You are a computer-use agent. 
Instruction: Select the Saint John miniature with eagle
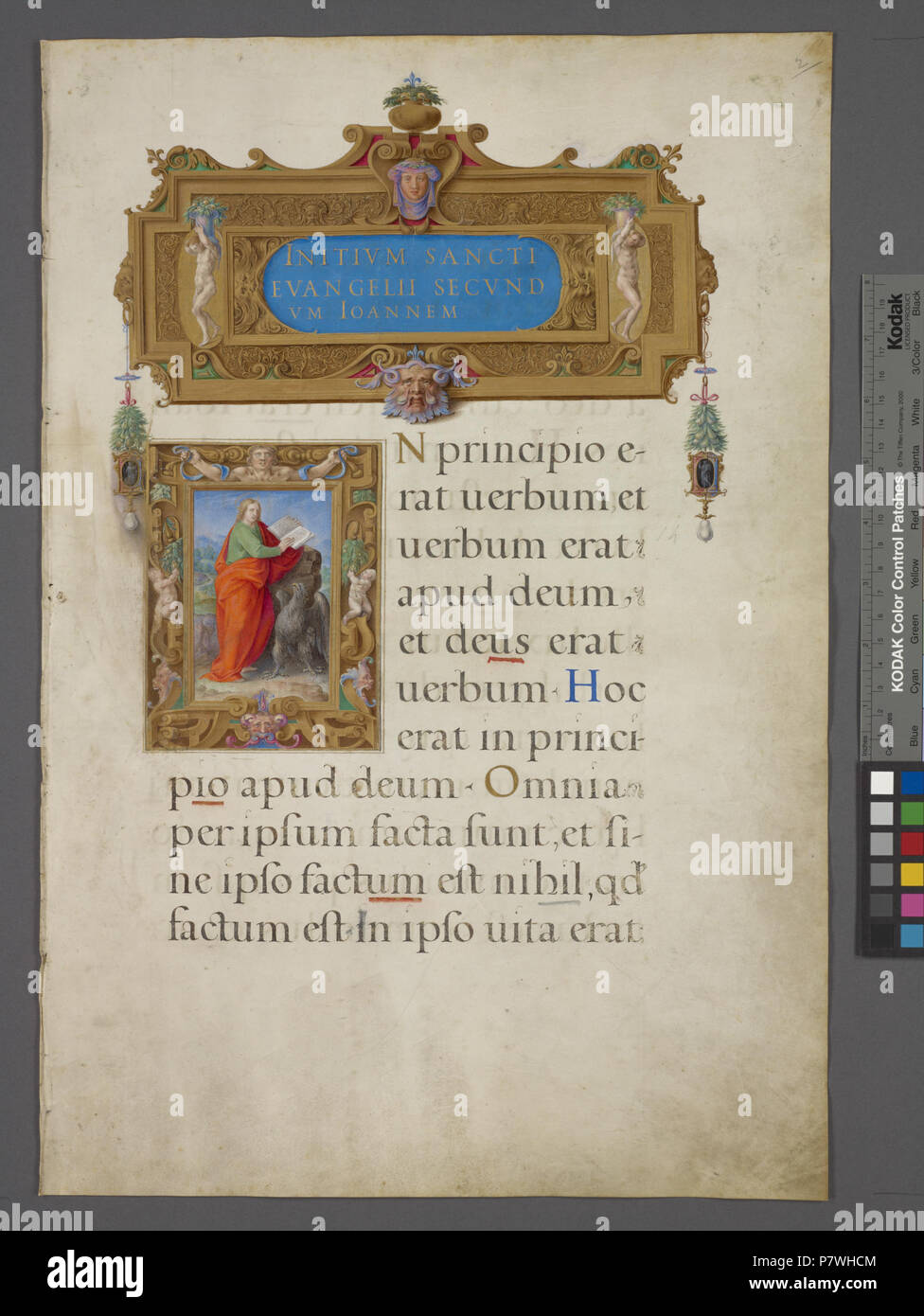tap(262, 596)
